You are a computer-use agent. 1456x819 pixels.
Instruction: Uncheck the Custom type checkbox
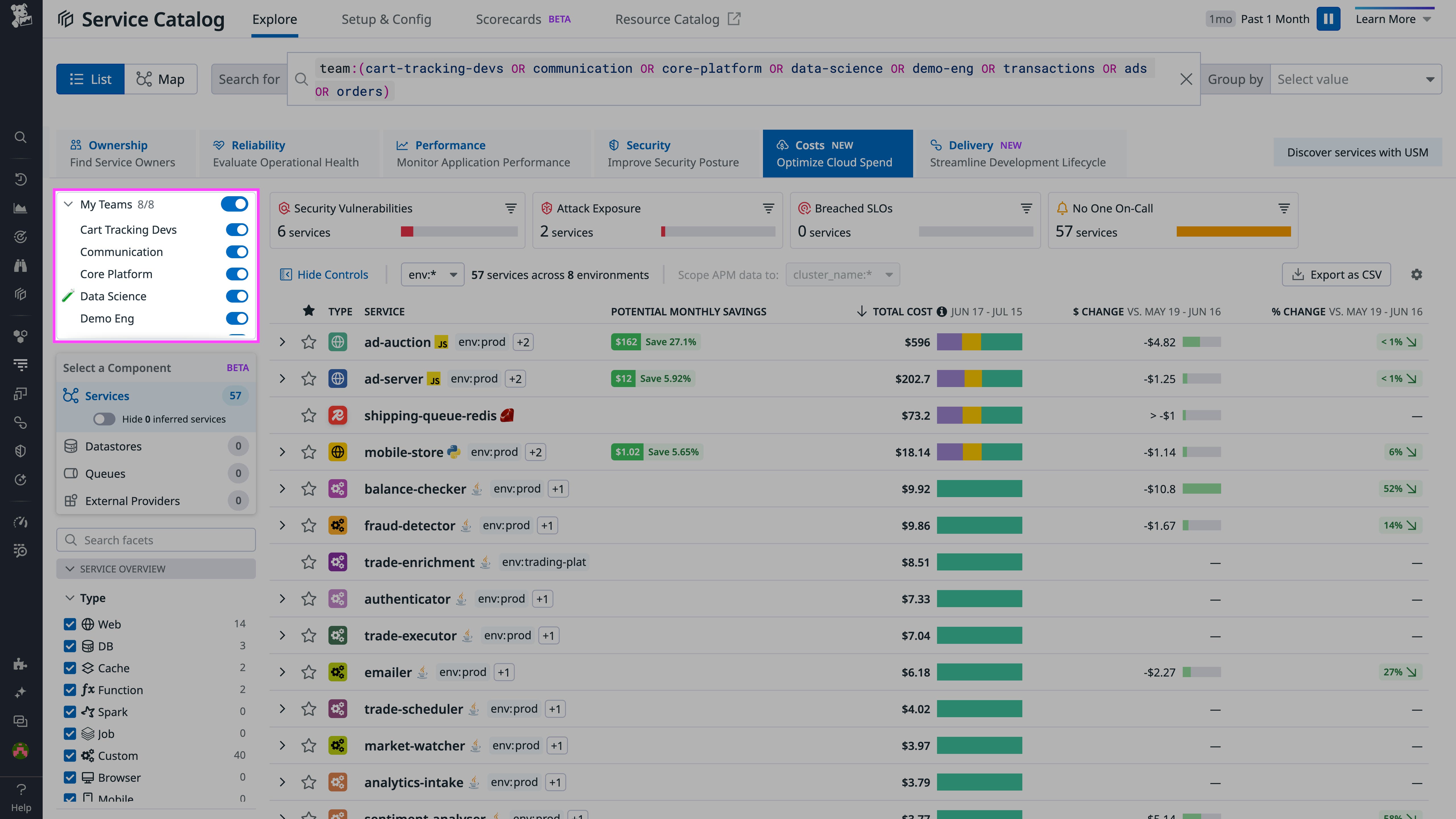70,756
